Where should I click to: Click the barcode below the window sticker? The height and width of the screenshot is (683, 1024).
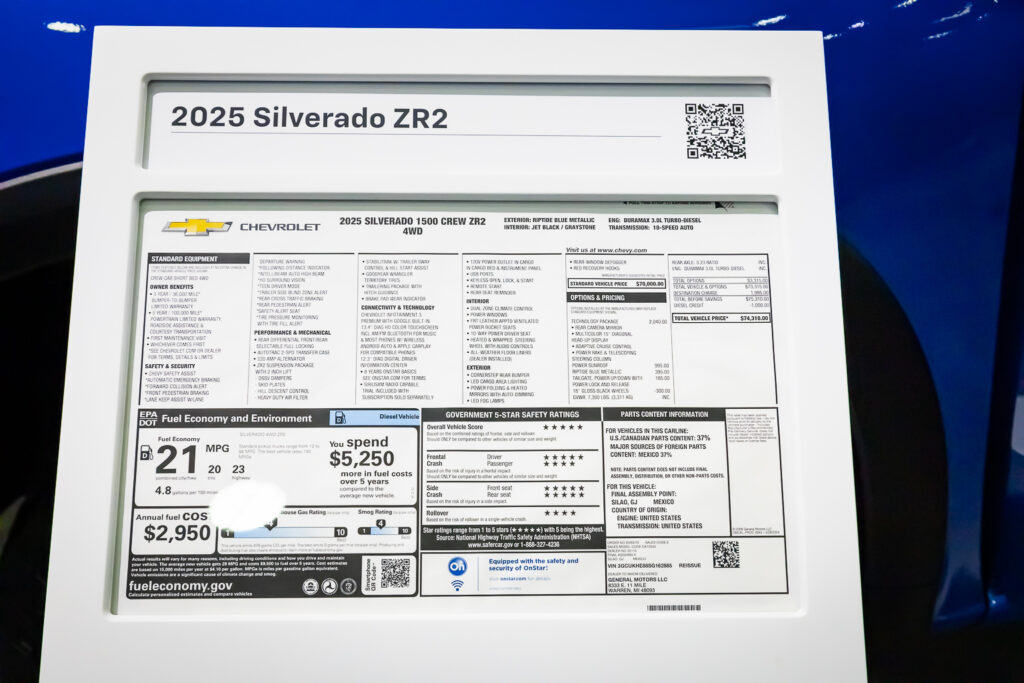673,607
